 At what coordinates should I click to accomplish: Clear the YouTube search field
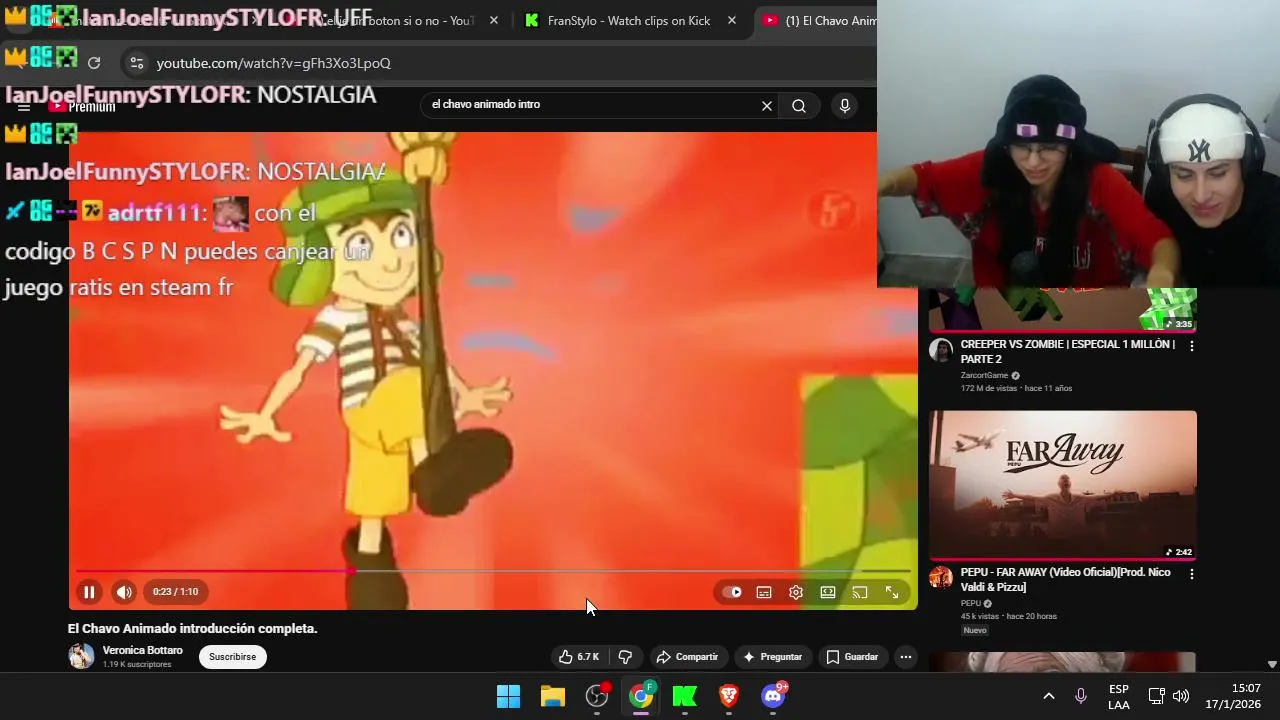point(767,106)
